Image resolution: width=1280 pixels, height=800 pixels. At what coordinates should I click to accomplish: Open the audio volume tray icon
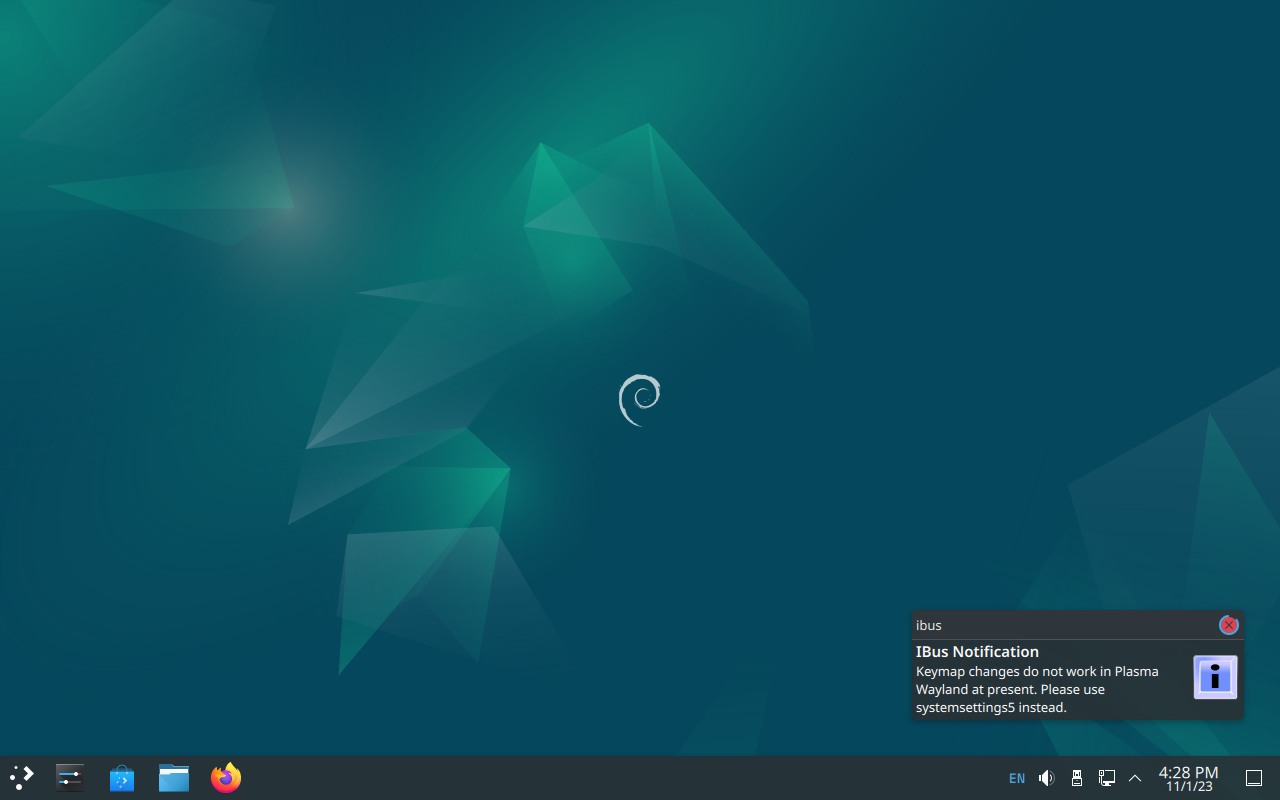click(x=1046, y=778)
